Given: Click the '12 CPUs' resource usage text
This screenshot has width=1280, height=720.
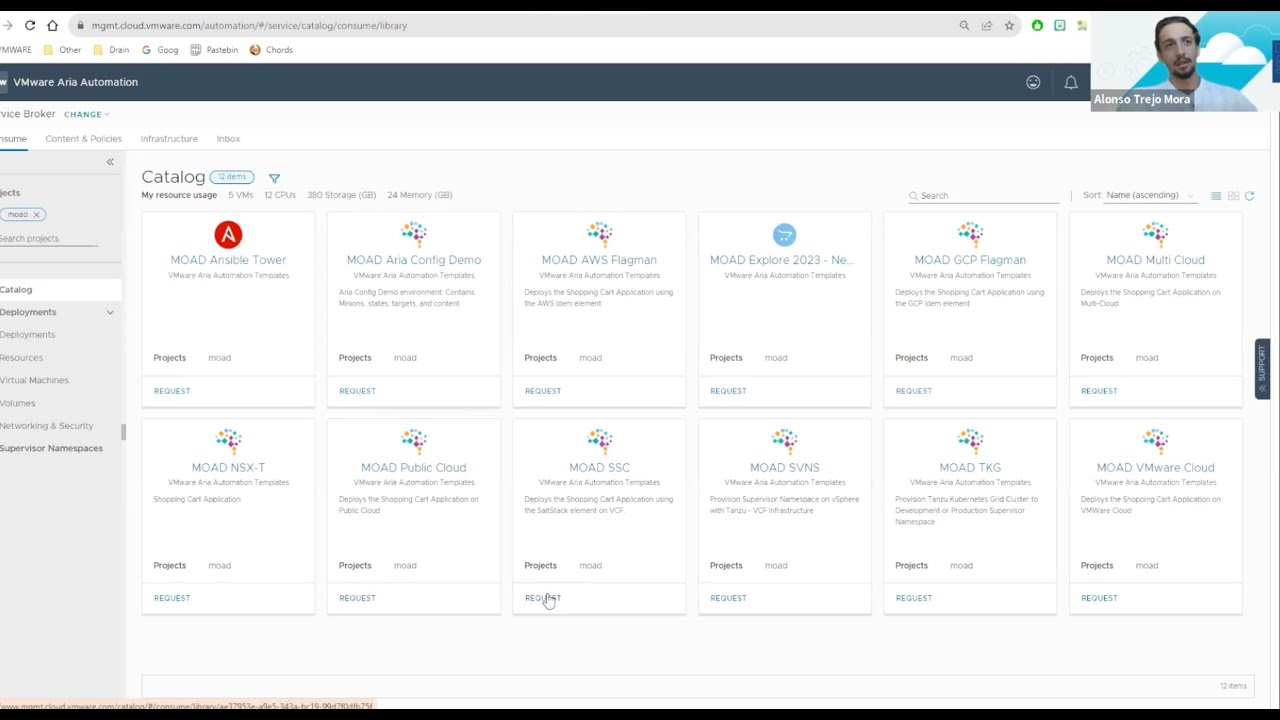Looking at the screenshot, I should pos(280,195).
